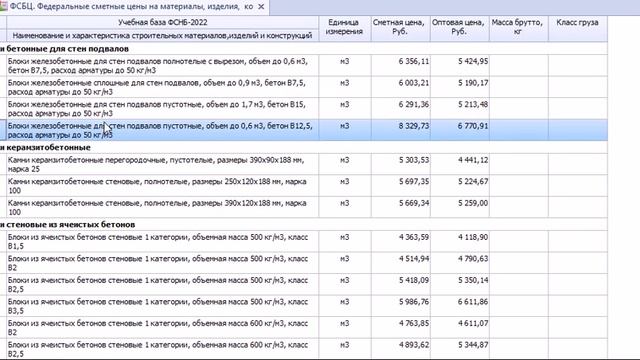Click empty Масса брутто cell in highlighted row
The width and height of the screenshot is (640, 360).
point(519,130)
